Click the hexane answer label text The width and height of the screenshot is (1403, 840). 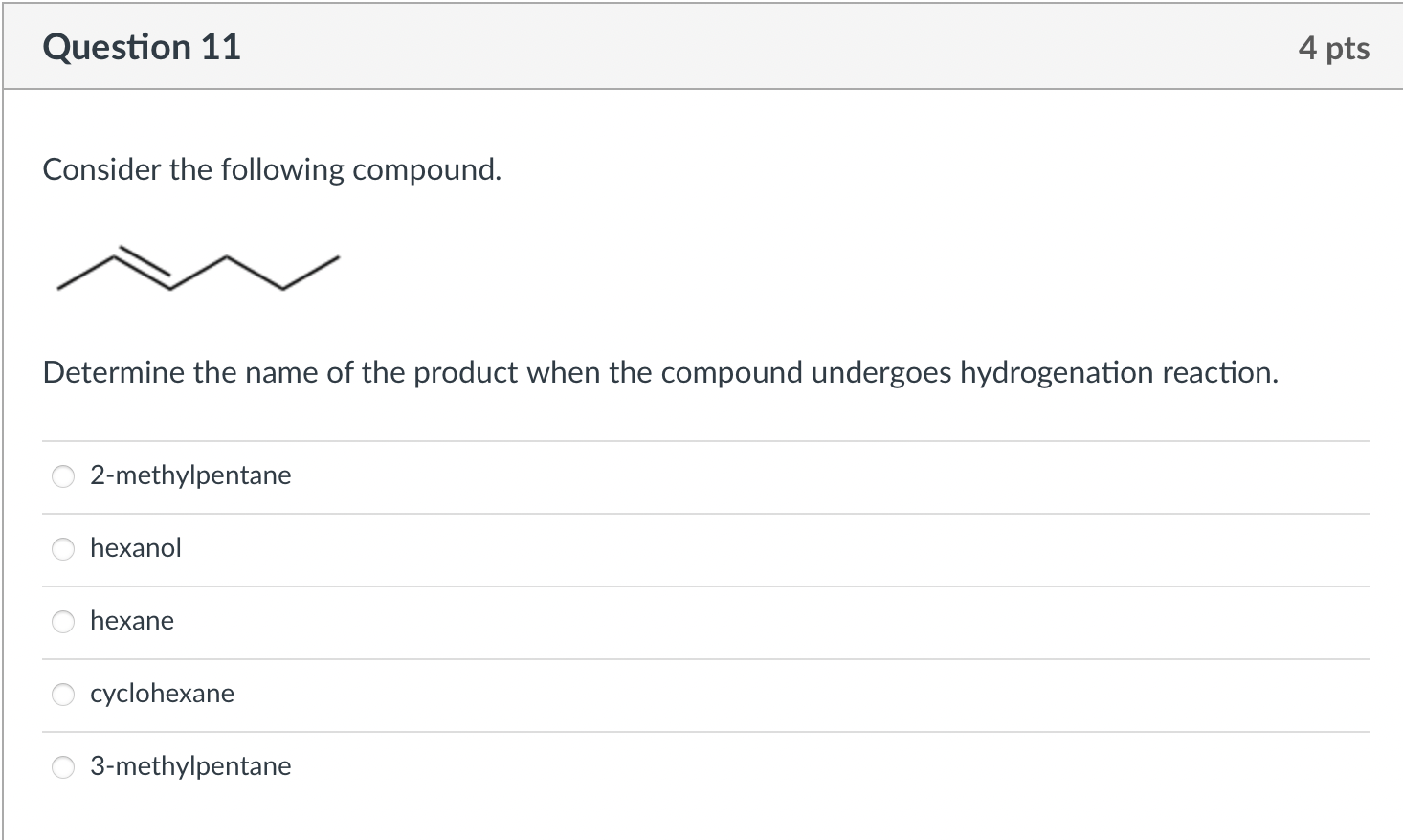pyautogui.click(x=132, y=621)
